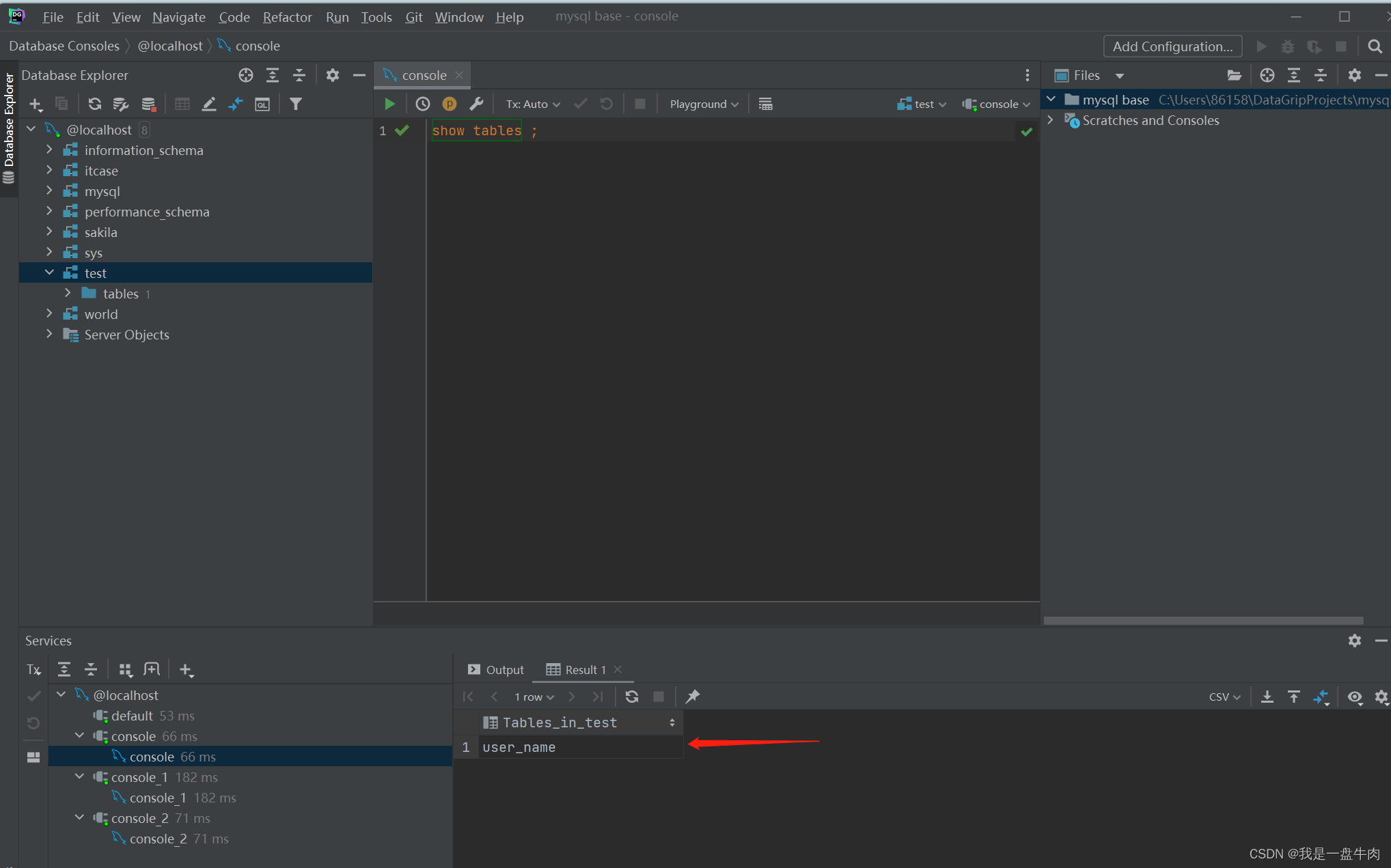
Task: Open the Playground mode dropdown
Action: (x=704, y=104)
